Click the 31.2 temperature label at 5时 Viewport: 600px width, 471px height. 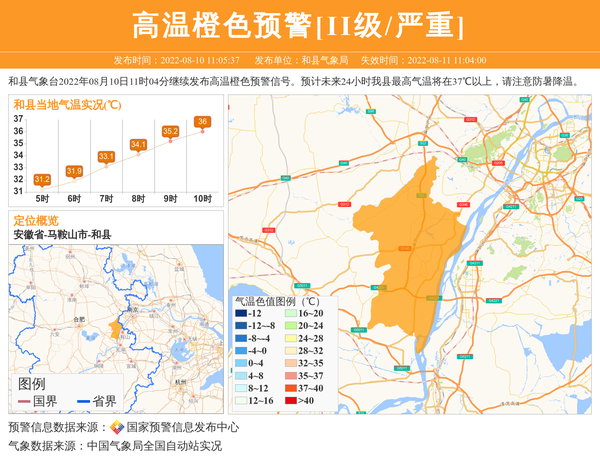42,180
